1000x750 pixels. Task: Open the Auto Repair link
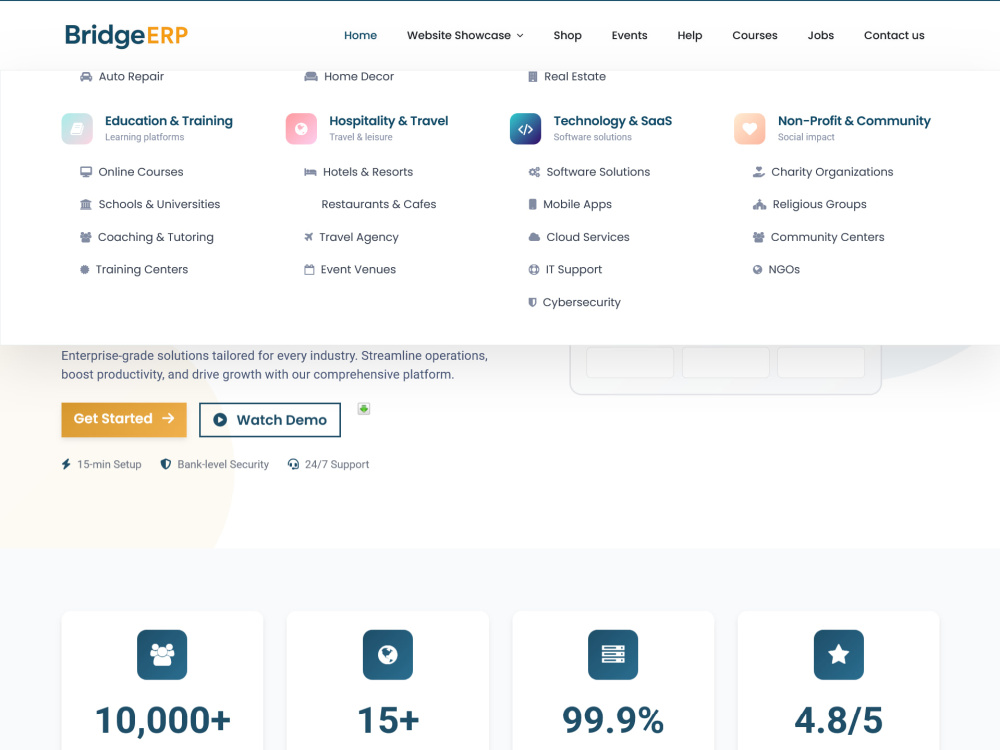[x=131, y=77]
